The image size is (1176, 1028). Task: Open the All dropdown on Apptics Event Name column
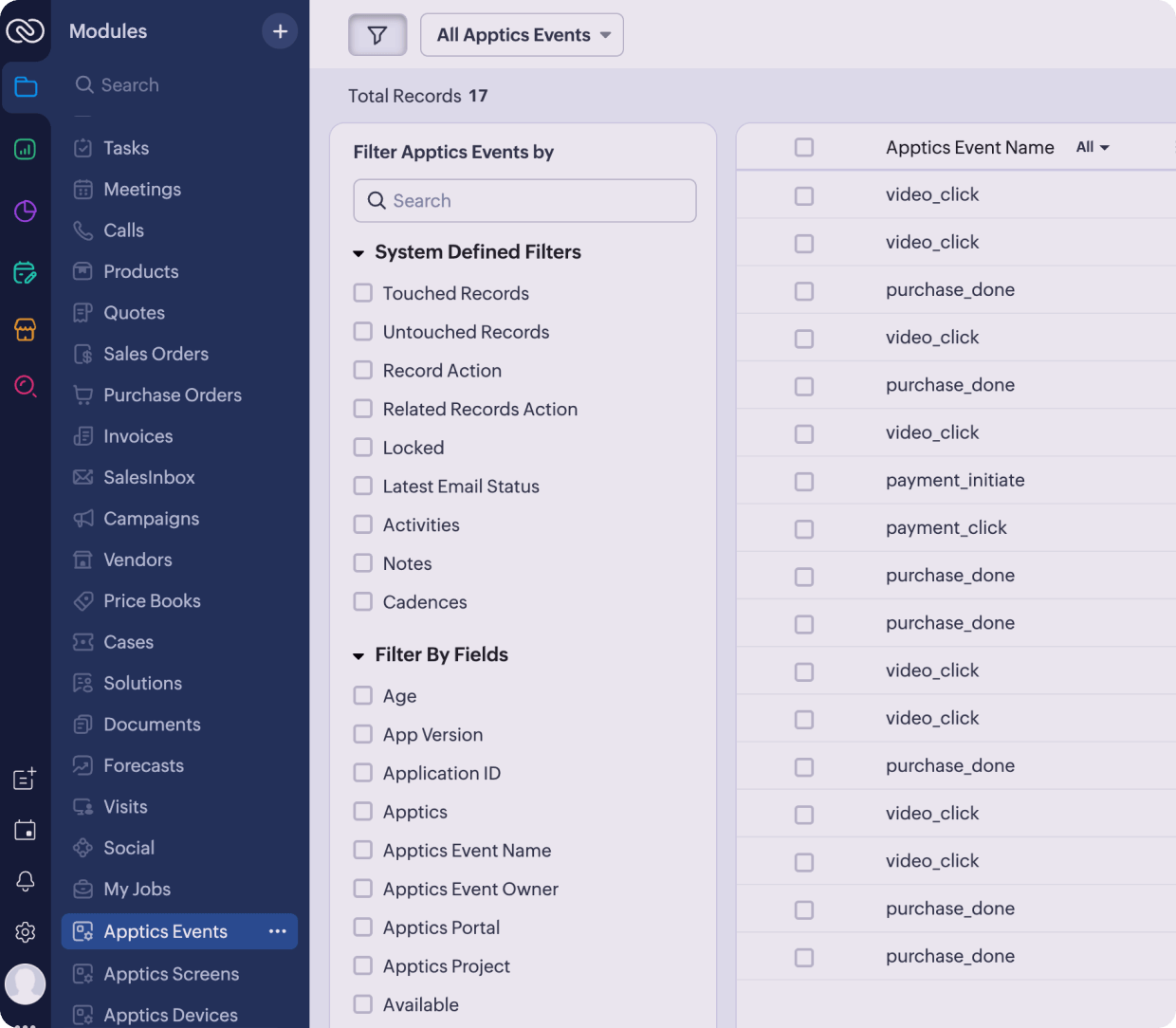[x=1093, y=147]
